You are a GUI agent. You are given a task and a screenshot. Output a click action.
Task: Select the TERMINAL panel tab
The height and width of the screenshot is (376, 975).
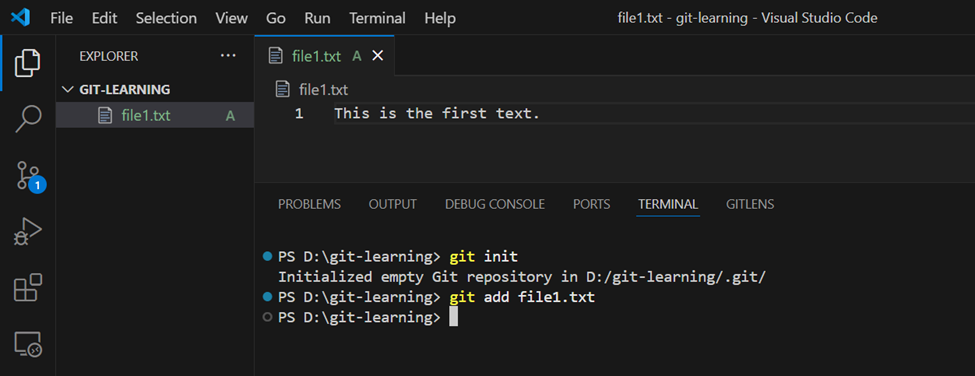[668, 204]
